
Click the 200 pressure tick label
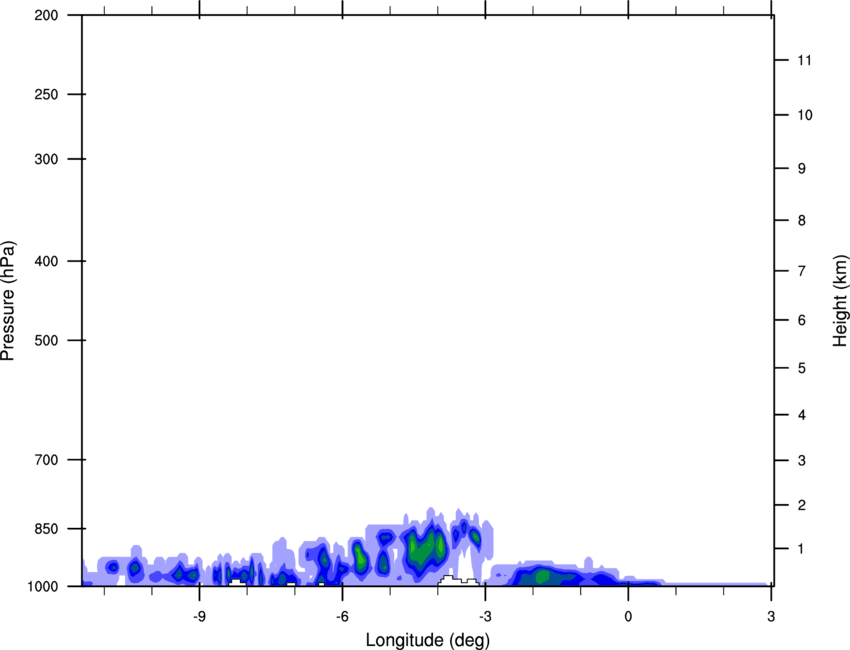tap(46, 15)
